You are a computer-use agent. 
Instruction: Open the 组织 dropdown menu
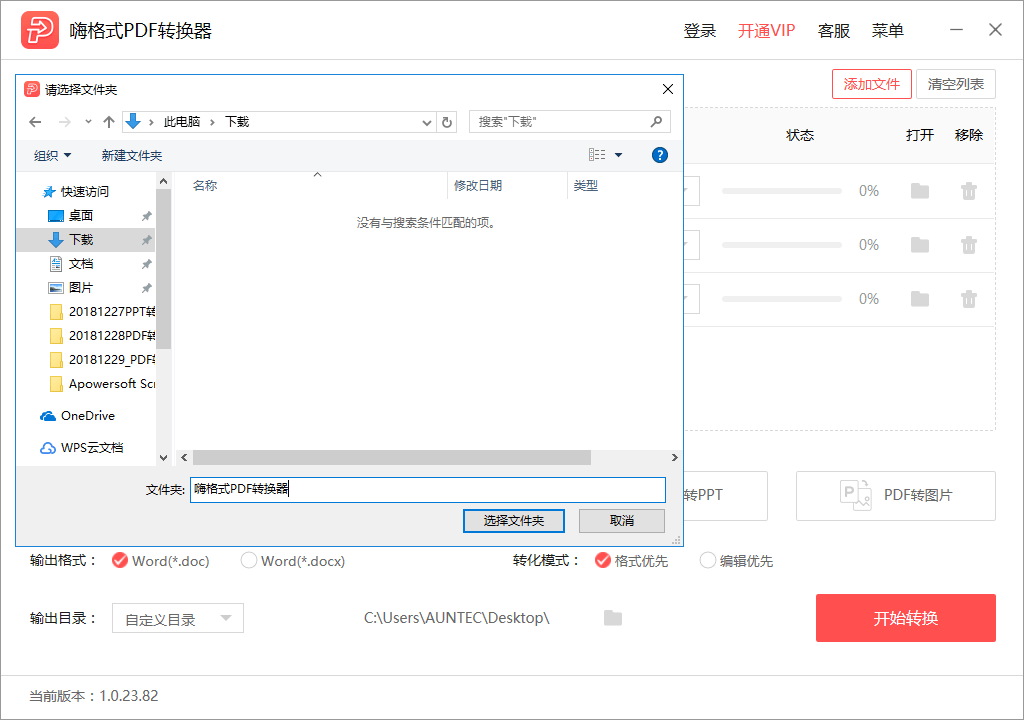click(x=52, y=155)
